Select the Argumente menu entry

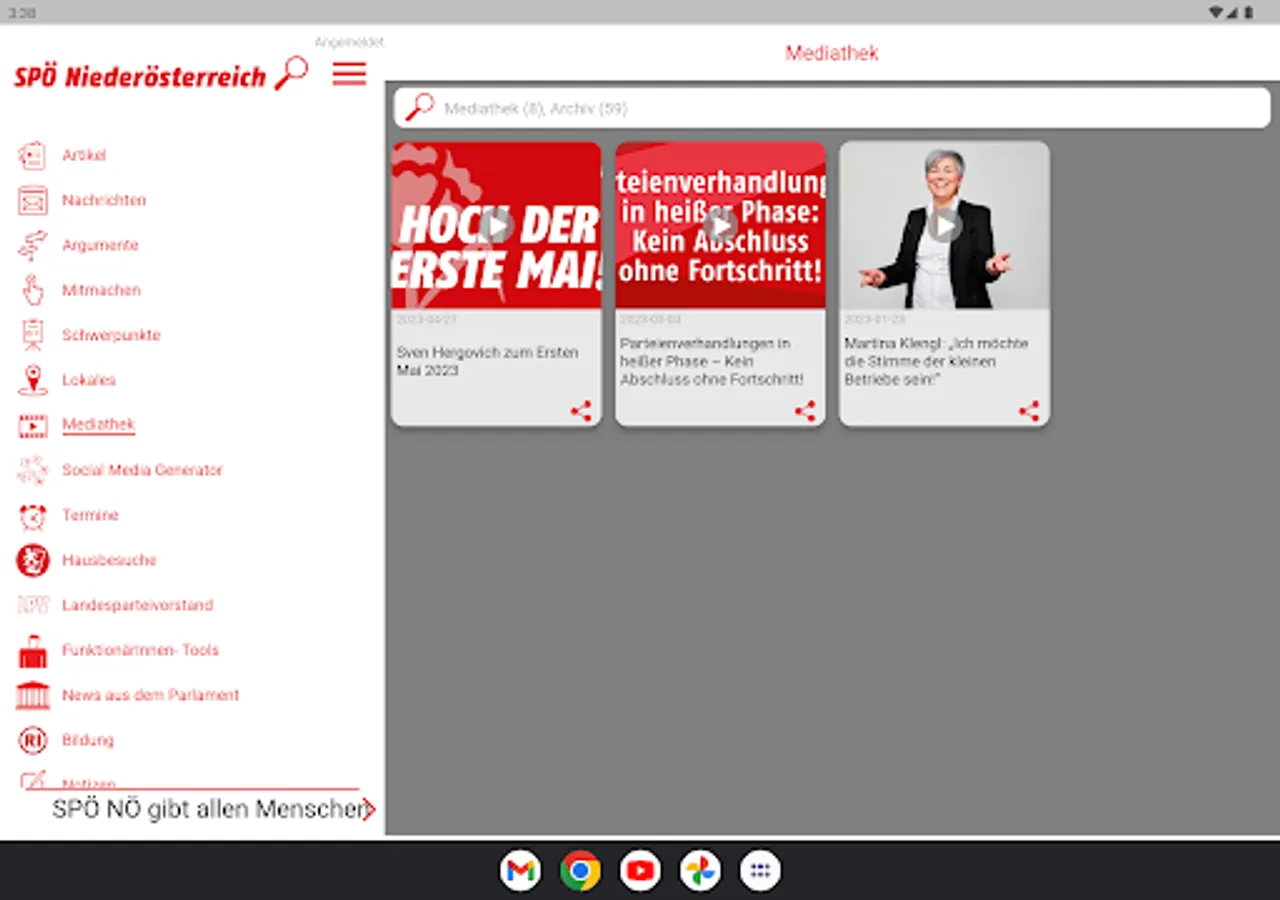click(100, 245)
